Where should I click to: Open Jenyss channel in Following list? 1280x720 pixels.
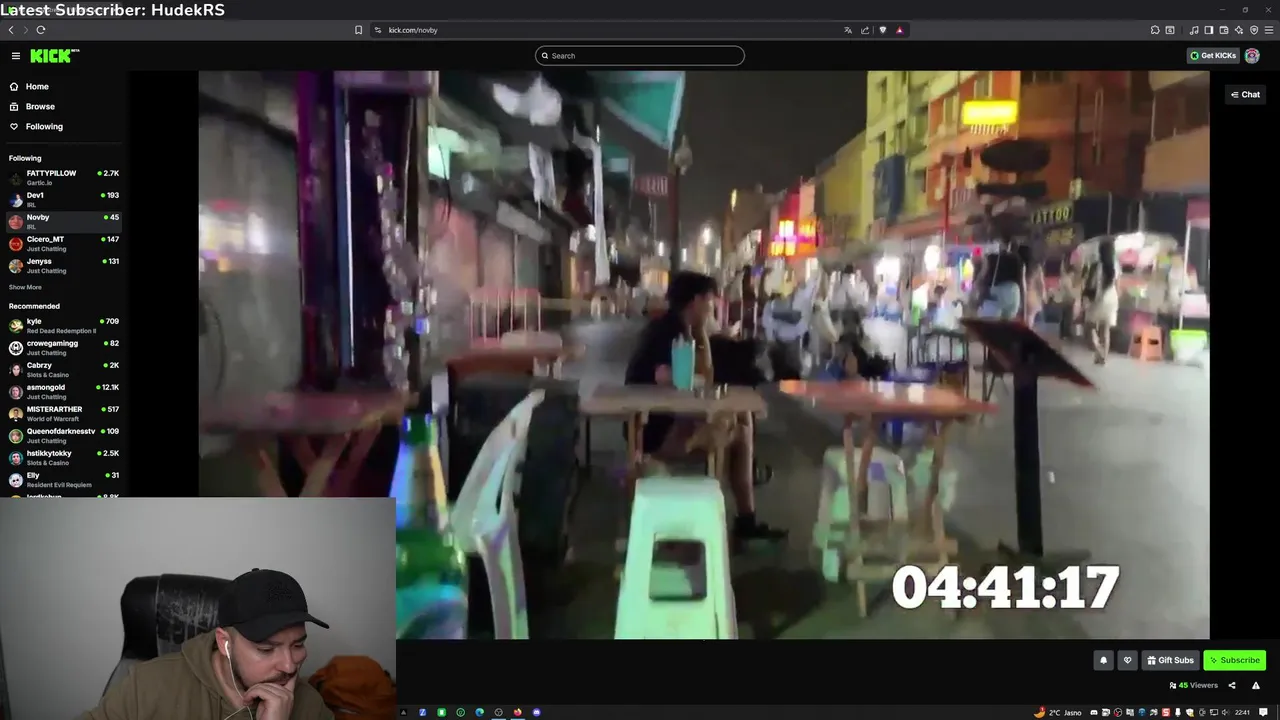coord(64,265)
